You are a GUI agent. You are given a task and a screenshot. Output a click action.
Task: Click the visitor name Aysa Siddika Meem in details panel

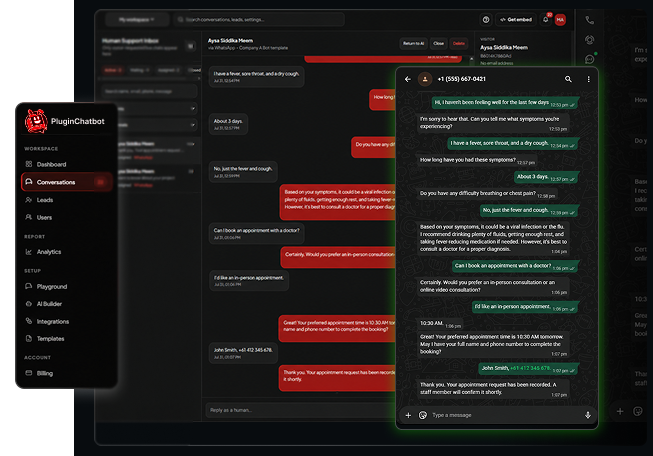pos(504,47)
